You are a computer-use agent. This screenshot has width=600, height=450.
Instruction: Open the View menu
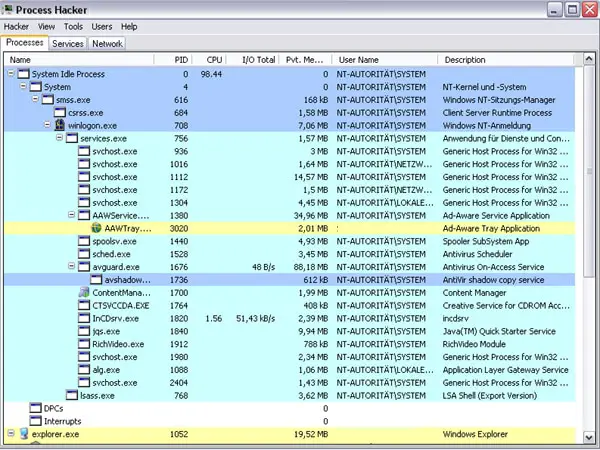(46, 27)
